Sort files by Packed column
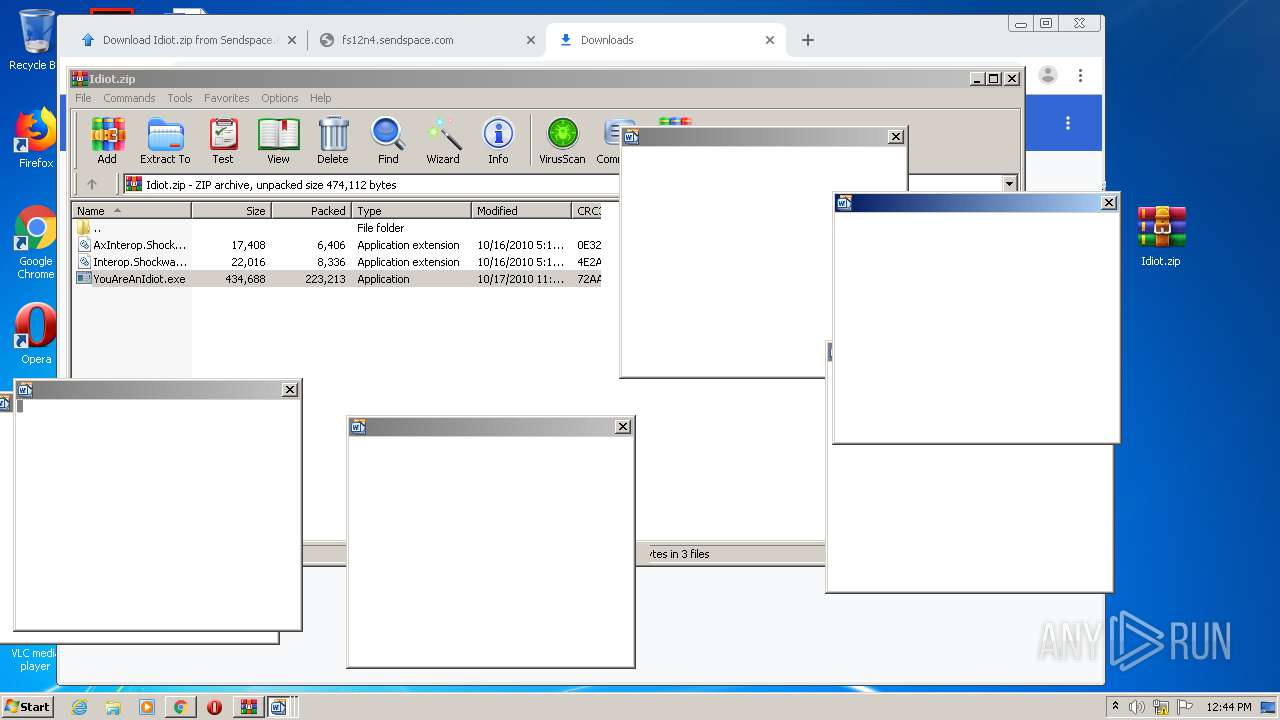1280x720 pixels. click(311, 211)
